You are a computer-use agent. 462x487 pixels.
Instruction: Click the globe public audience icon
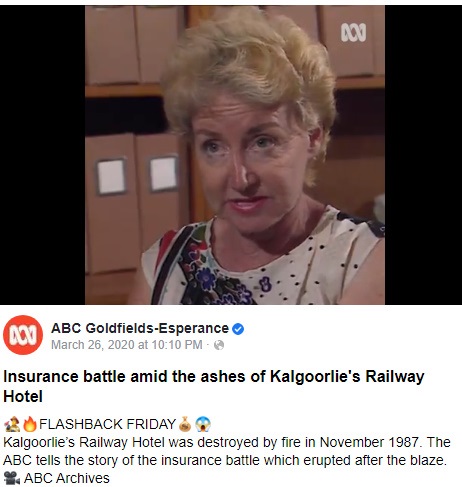(219, 345)
